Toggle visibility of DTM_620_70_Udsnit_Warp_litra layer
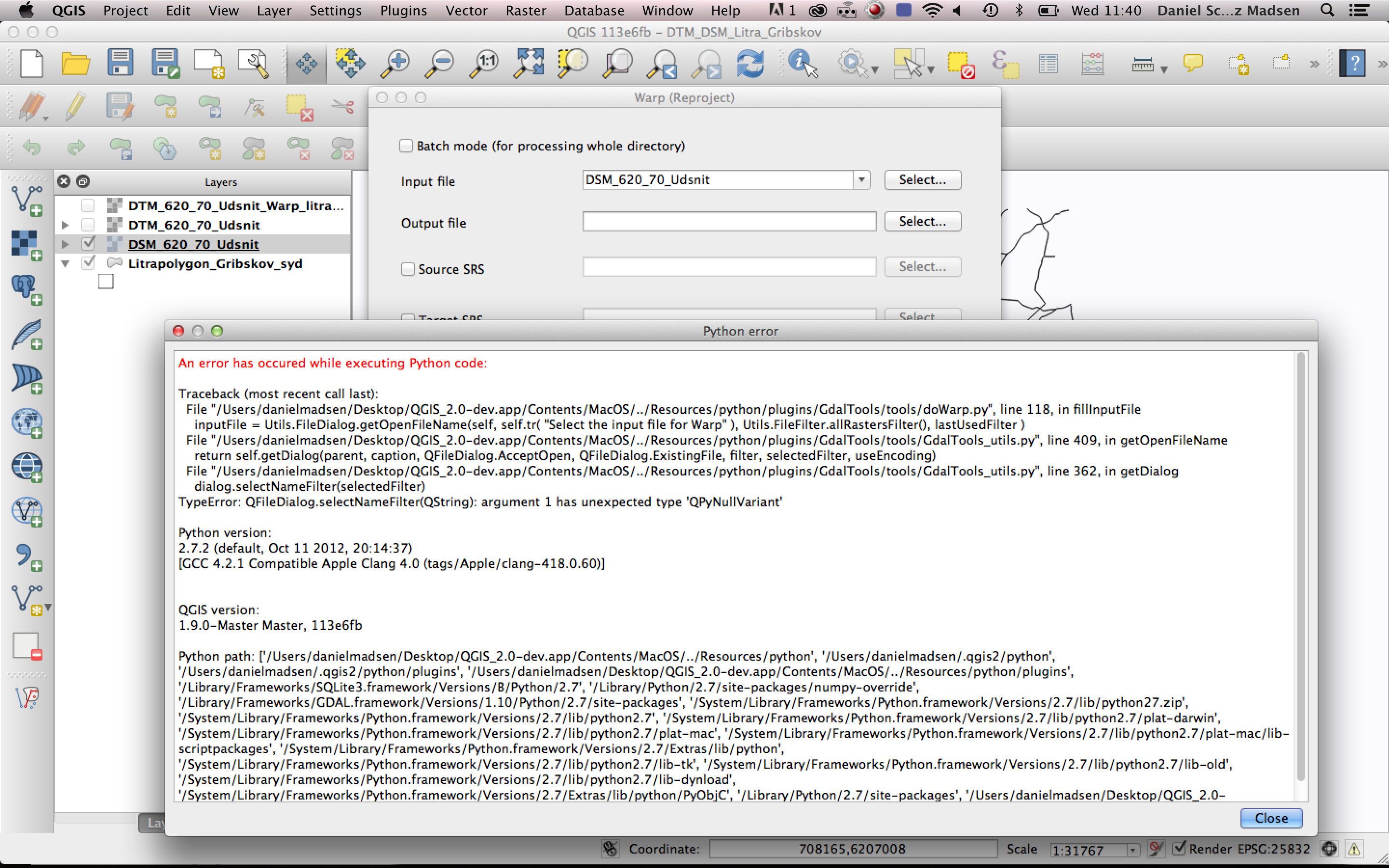This screenshot has width=1389, height=868. (x=88, y=205)
